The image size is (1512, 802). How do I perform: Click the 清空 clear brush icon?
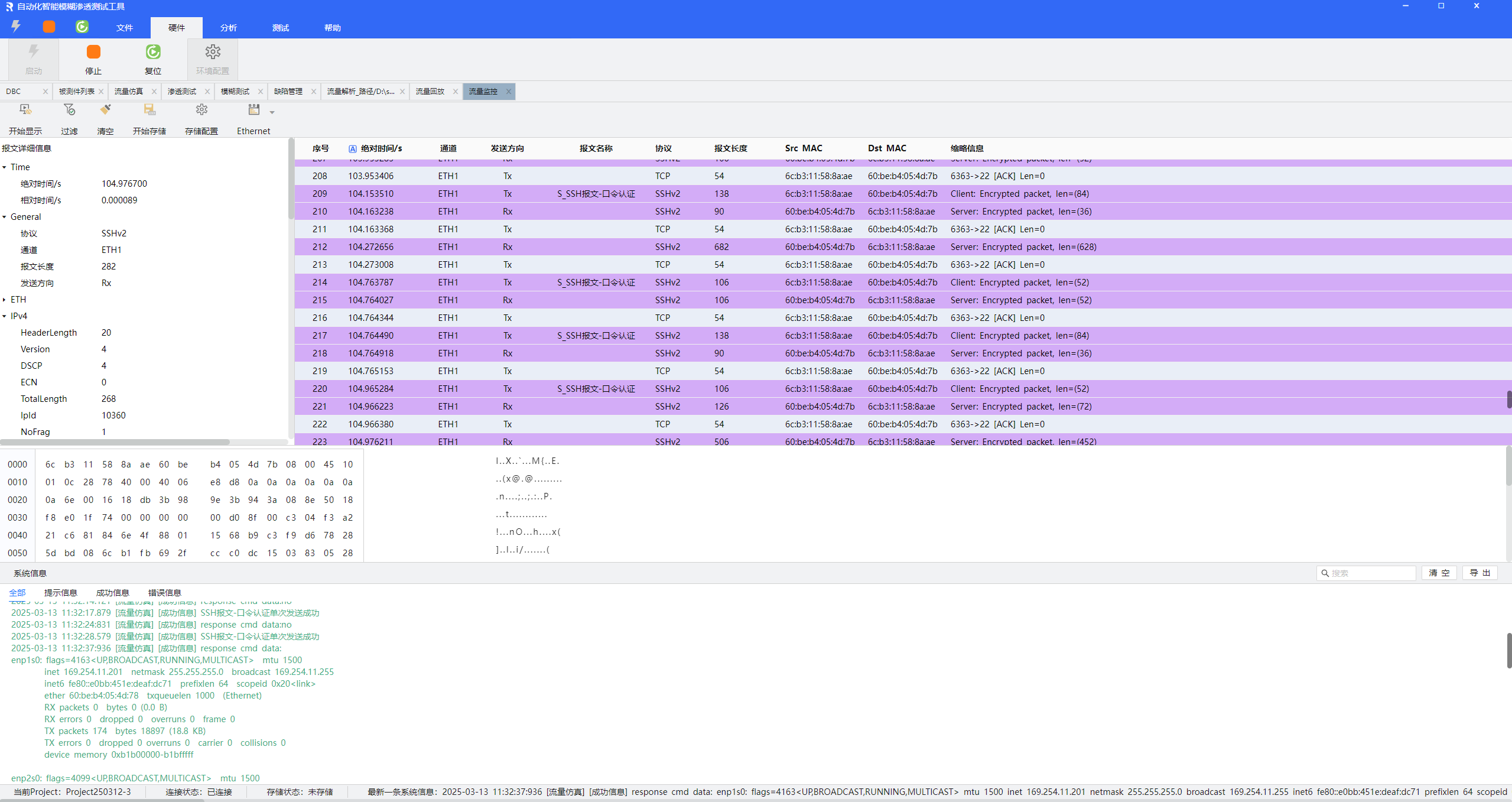(x=105, y=110)
